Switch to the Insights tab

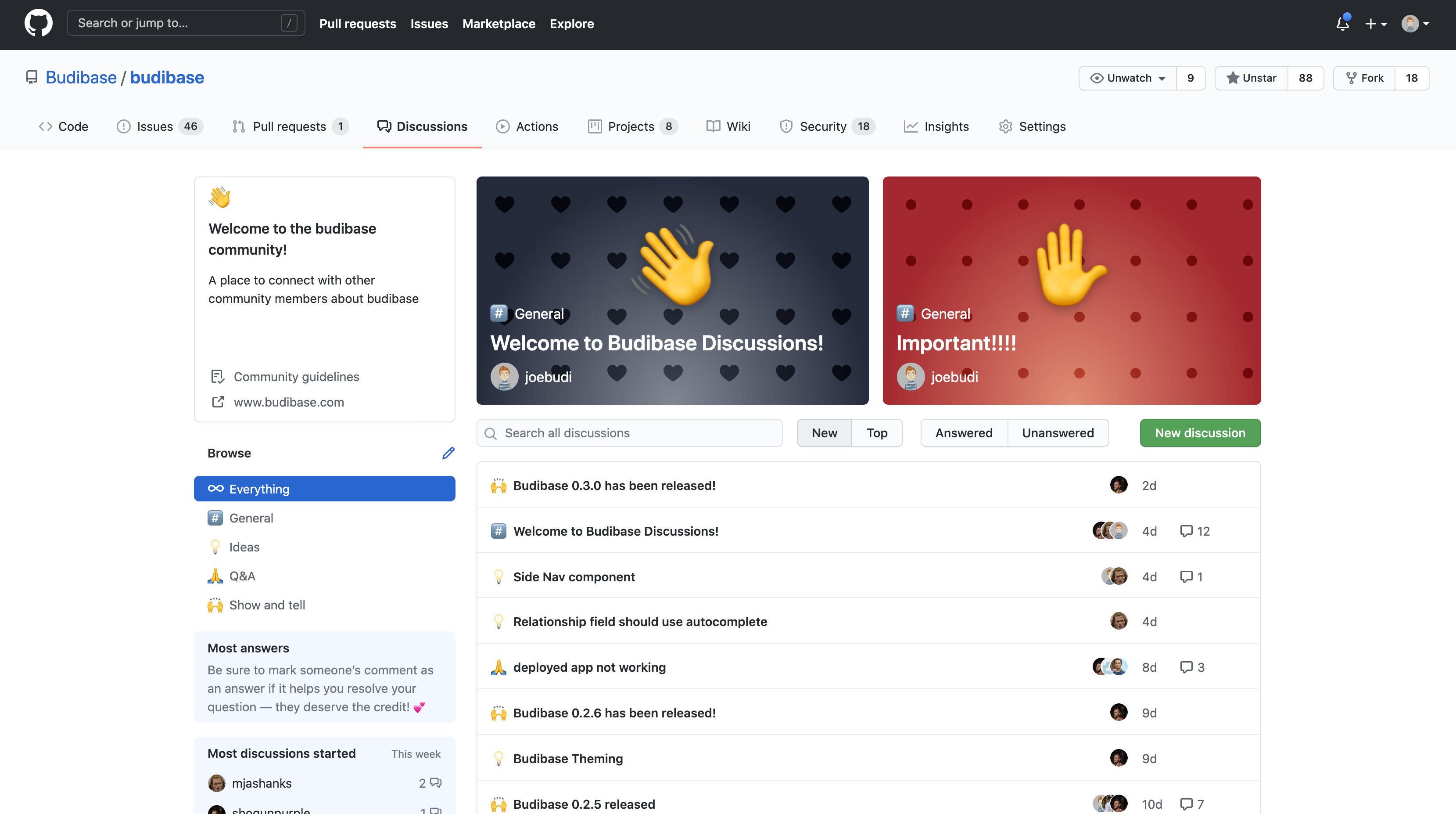tap(936, 126)
